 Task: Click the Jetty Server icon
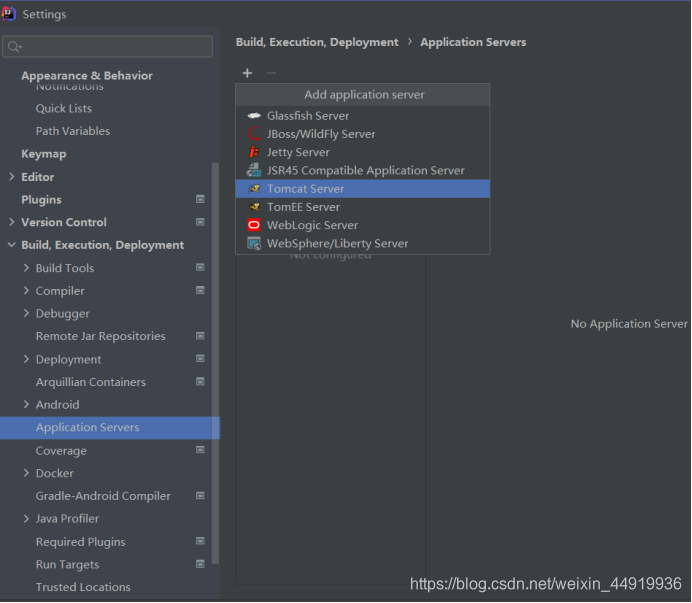pos(254,152)
